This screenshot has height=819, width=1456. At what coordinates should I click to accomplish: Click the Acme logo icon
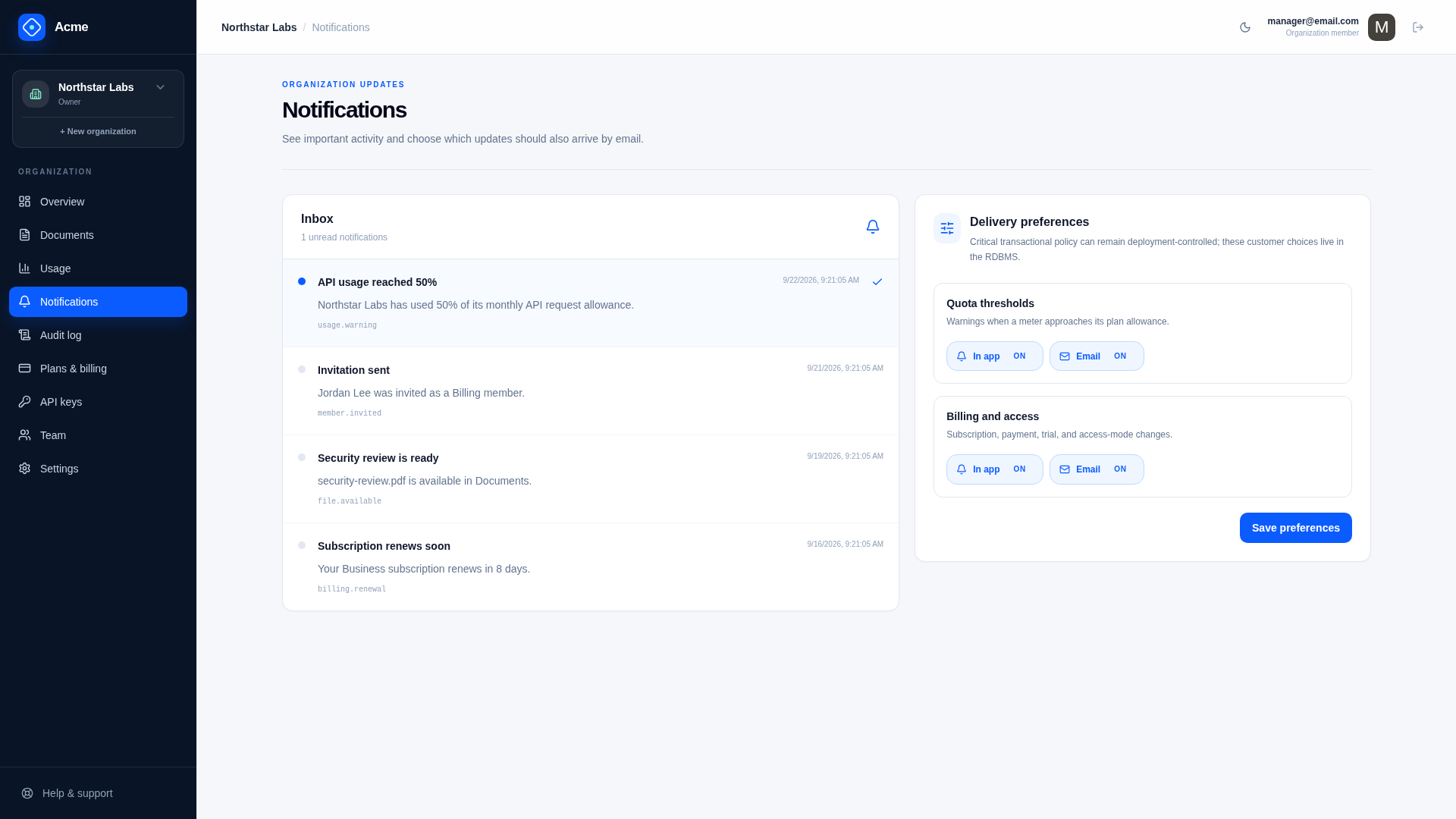tap(32, 27)
